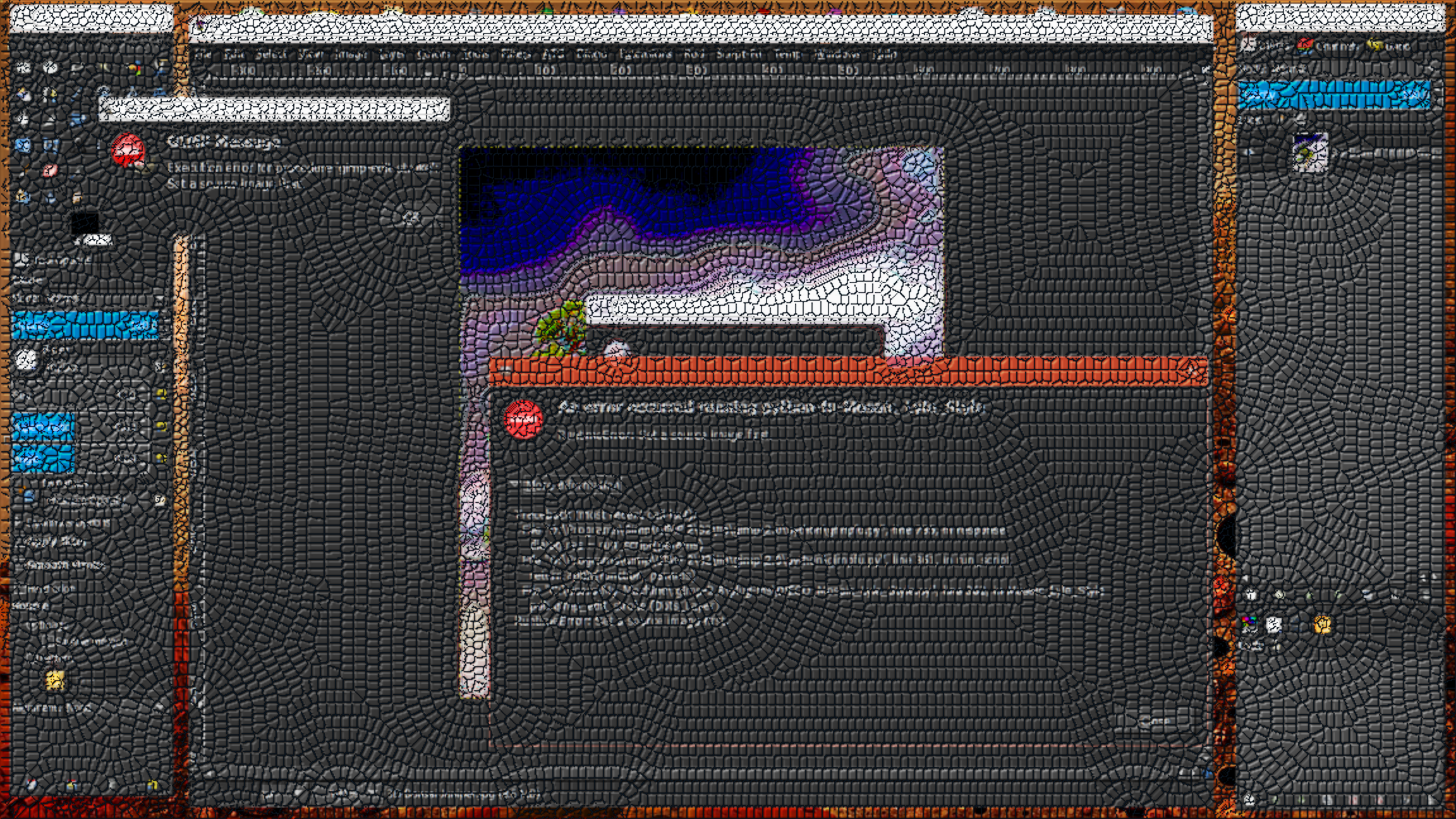Image resolution: width=1456 pixels, height=819 pixels.
Task: Select the Free Select lasso tool
Action: 77,68
